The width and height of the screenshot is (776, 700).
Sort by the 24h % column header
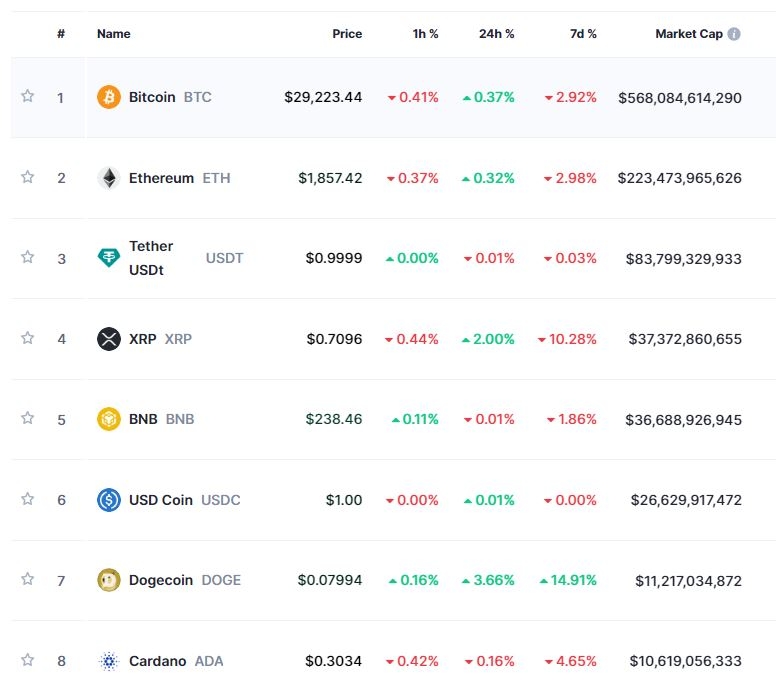click(x=496, y=34)
